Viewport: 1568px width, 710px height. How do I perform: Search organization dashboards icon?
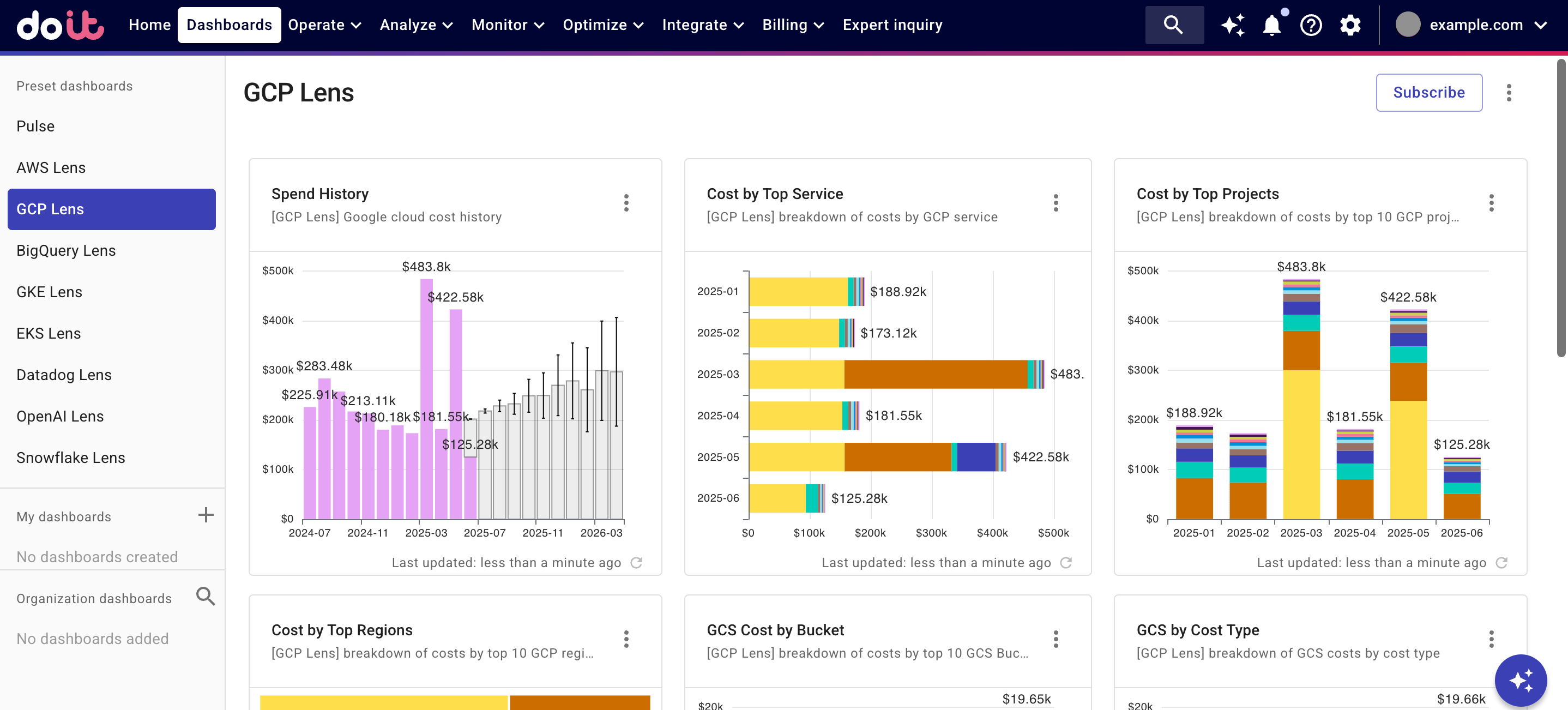(206, 596)
